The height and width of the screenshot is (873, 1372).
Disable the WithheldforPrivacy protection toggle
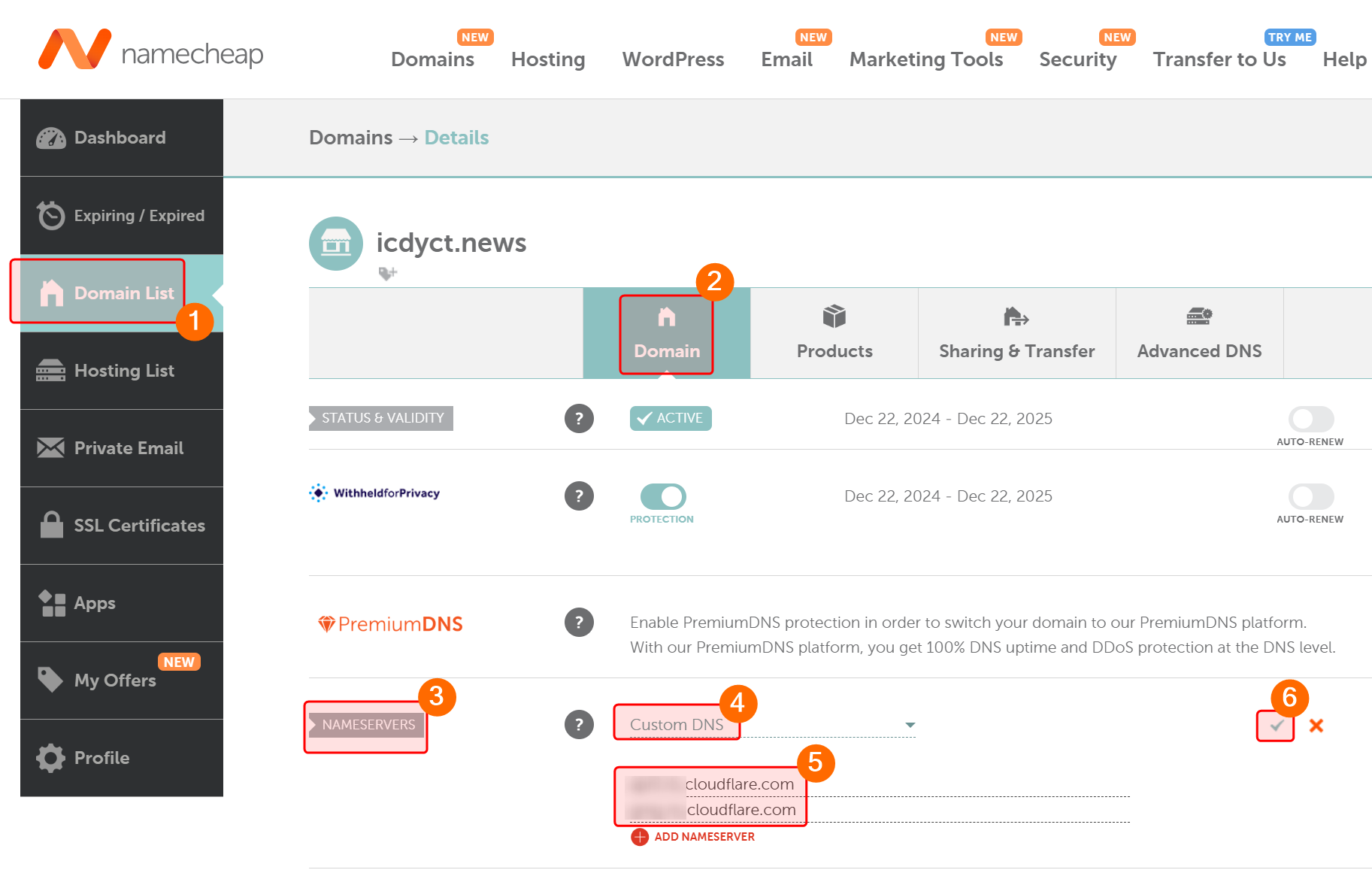[662, 496]
